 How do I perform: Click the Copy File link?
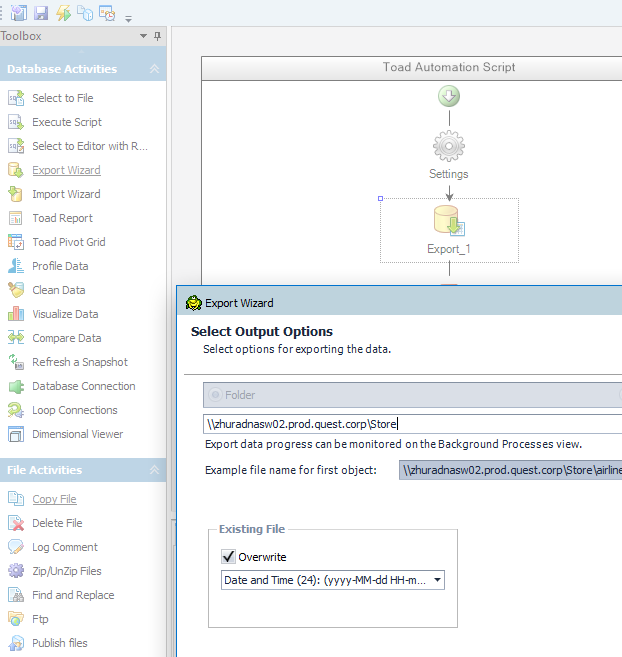tap(54, 499)
